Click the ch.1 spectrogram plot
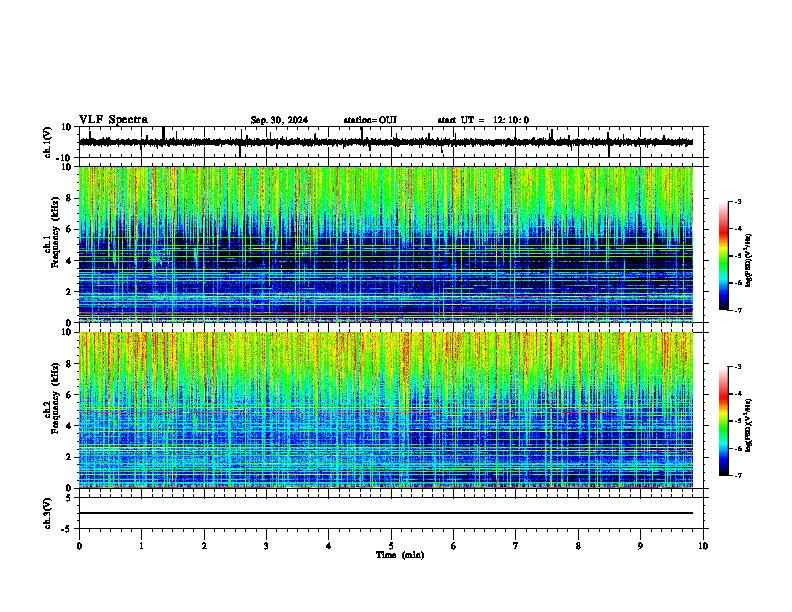This screenshot has width=792, height=612. [x=386, y=244]
